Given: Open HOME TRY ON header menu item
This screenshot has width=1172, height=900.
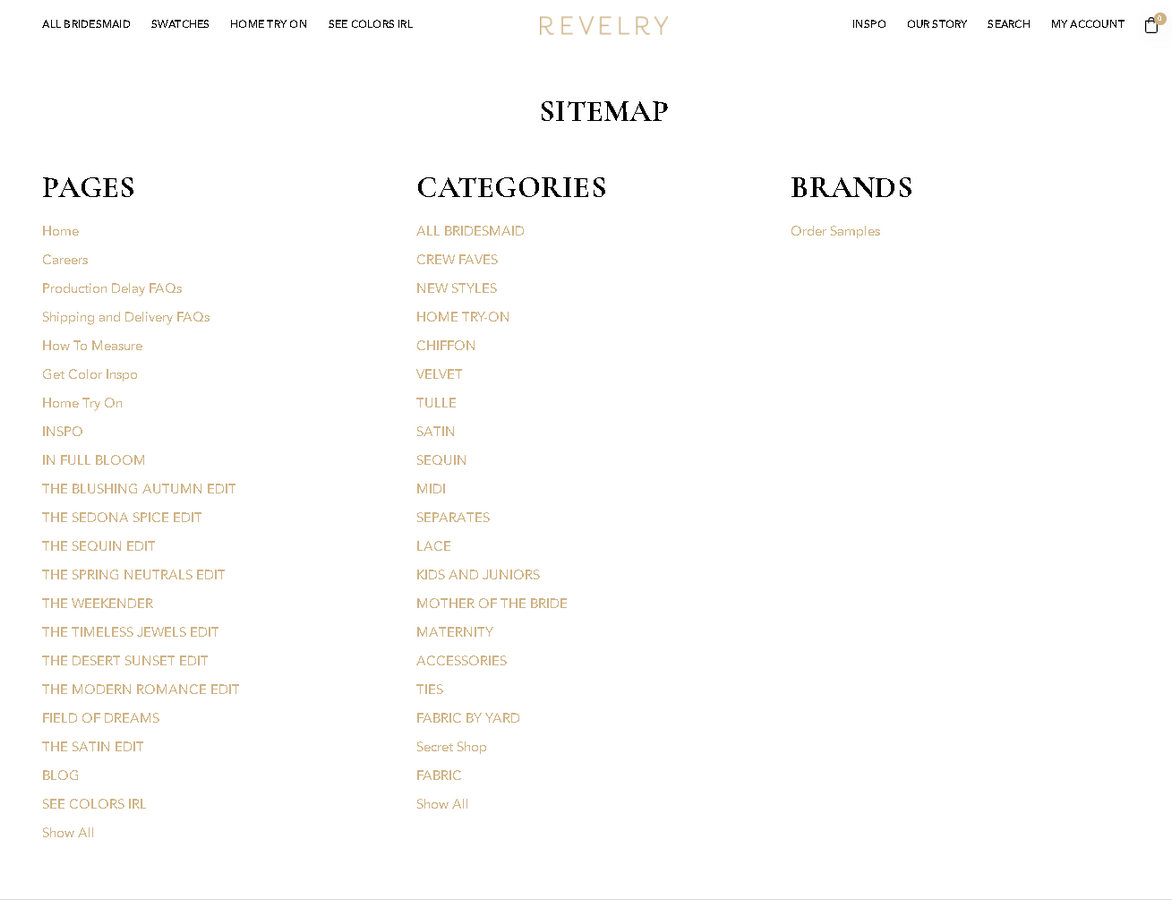Looking at the screenshot, I should tap(268, 24).
